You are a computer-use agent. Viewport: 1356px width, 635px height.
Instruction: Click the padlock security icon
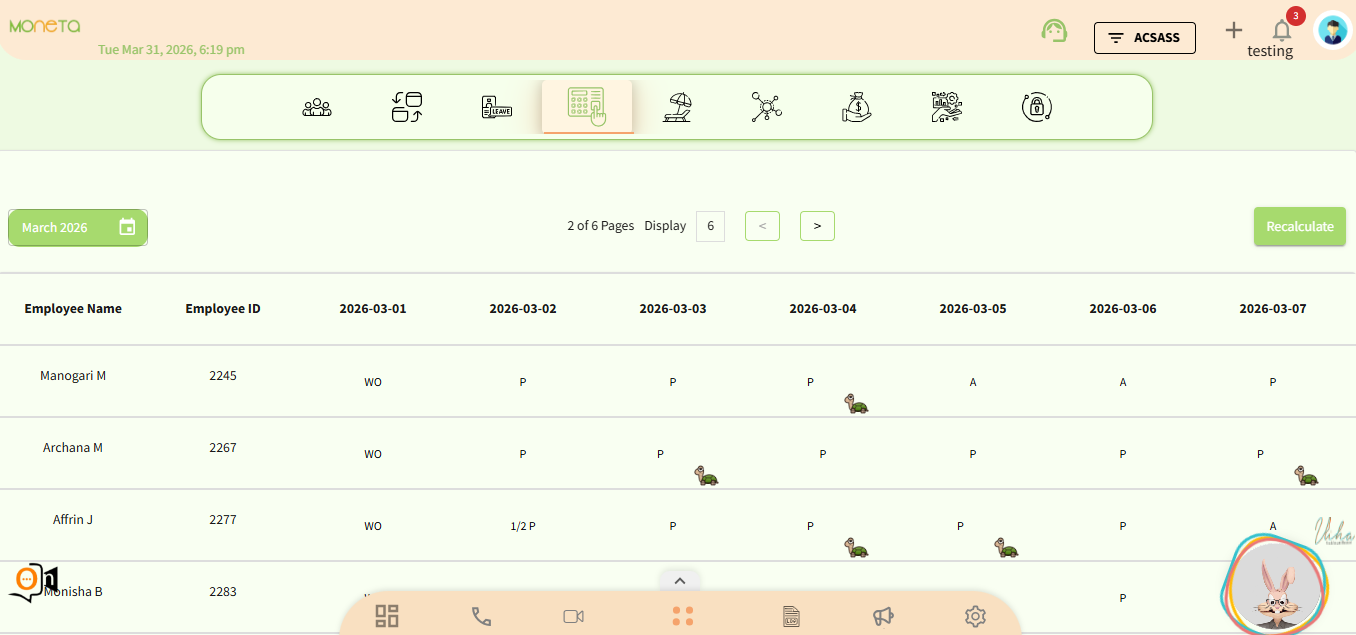(1036, 107)
